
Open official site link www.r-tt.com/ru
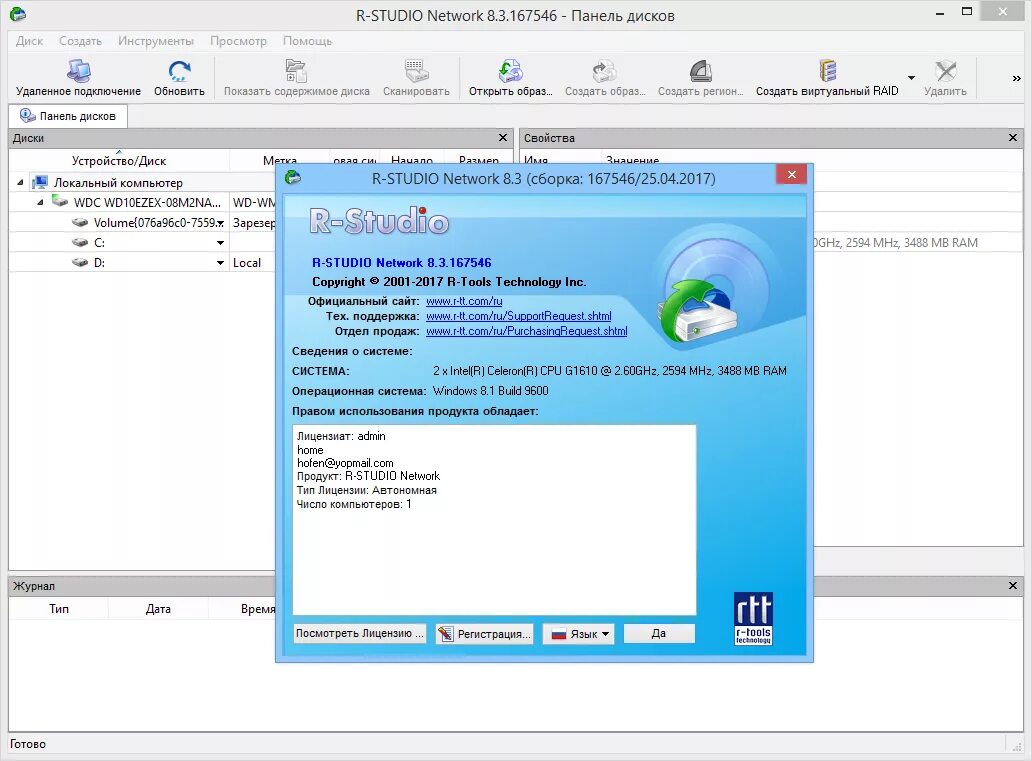click(464, 301)
